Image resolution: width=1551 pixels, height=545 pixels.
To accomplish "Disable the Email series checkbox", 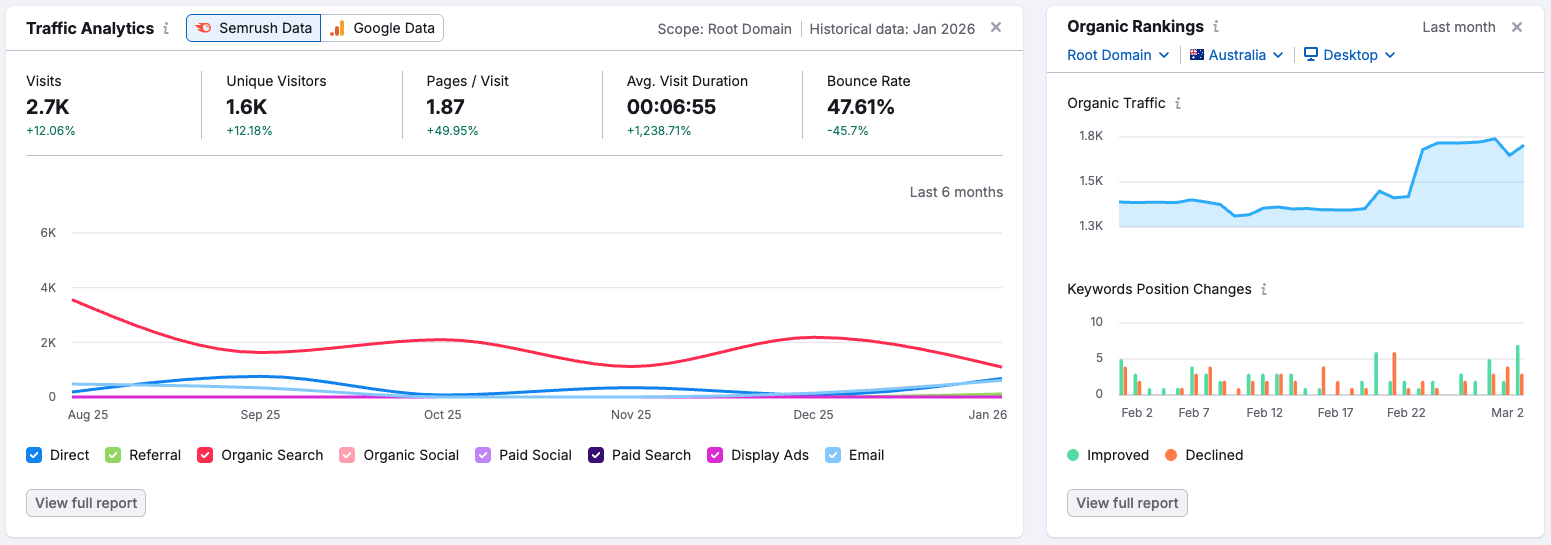I will pyautogui.click(x=833, y=455).
